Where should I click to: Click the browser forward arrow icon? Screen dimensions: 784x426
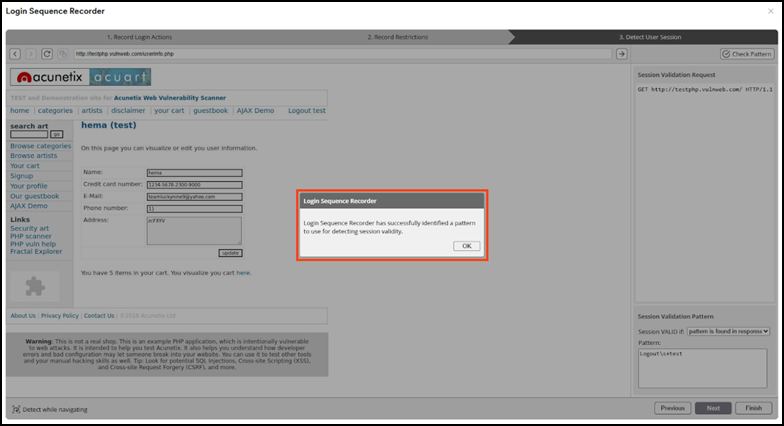[x=31, y=53]
